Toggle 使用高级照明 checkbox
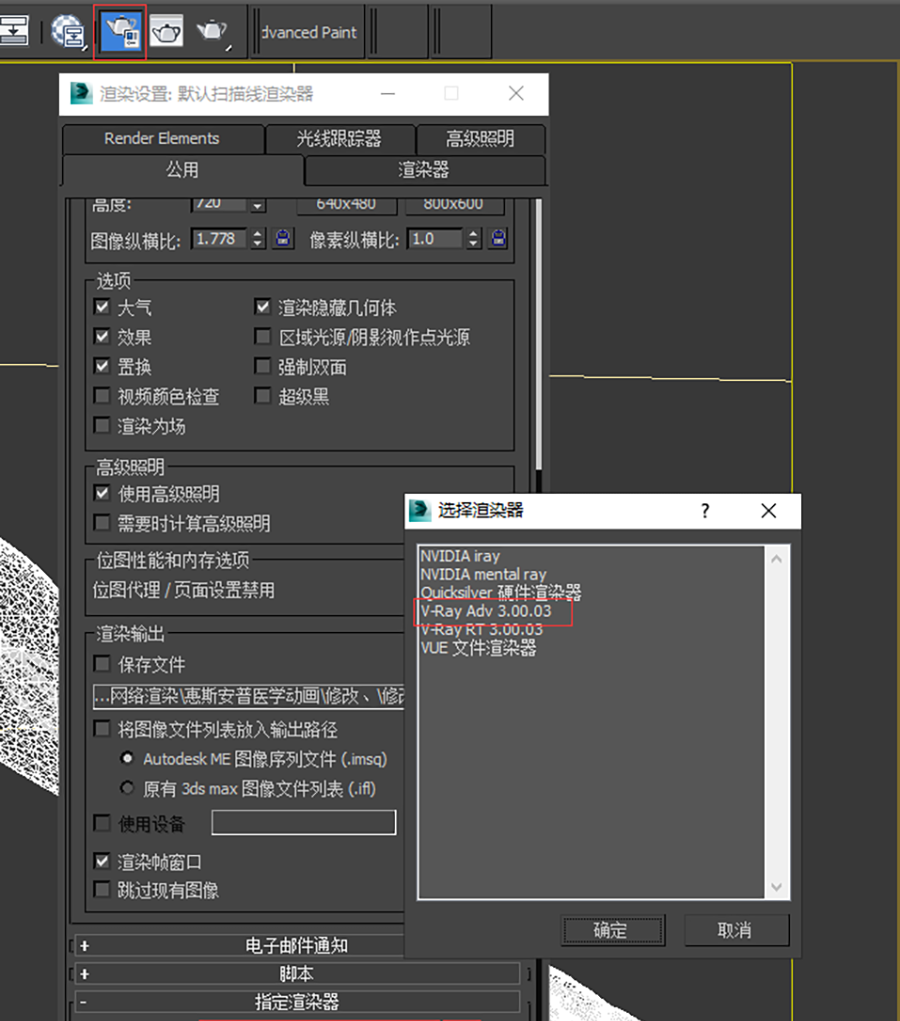This screenshot has width=900, height=1021. (x=102, y=493)
